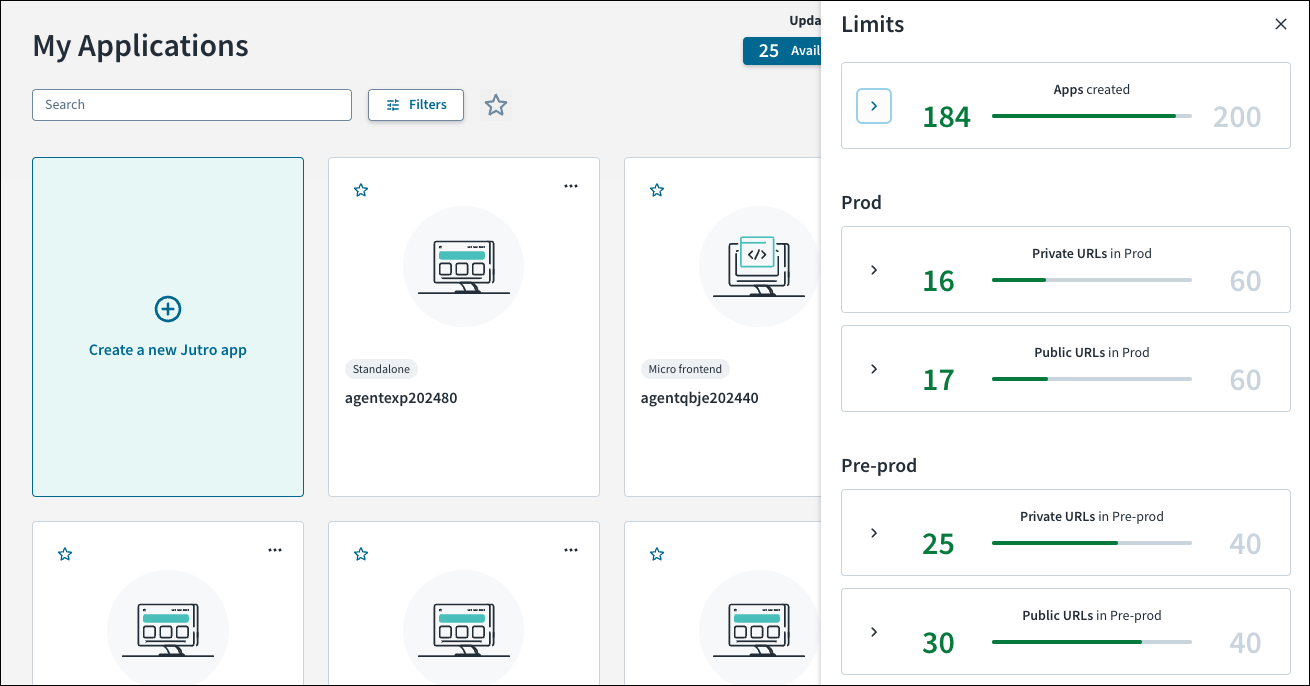Open the Filters button
The height and width of the screenshot is (686, 1310).
tap(416, 105)
